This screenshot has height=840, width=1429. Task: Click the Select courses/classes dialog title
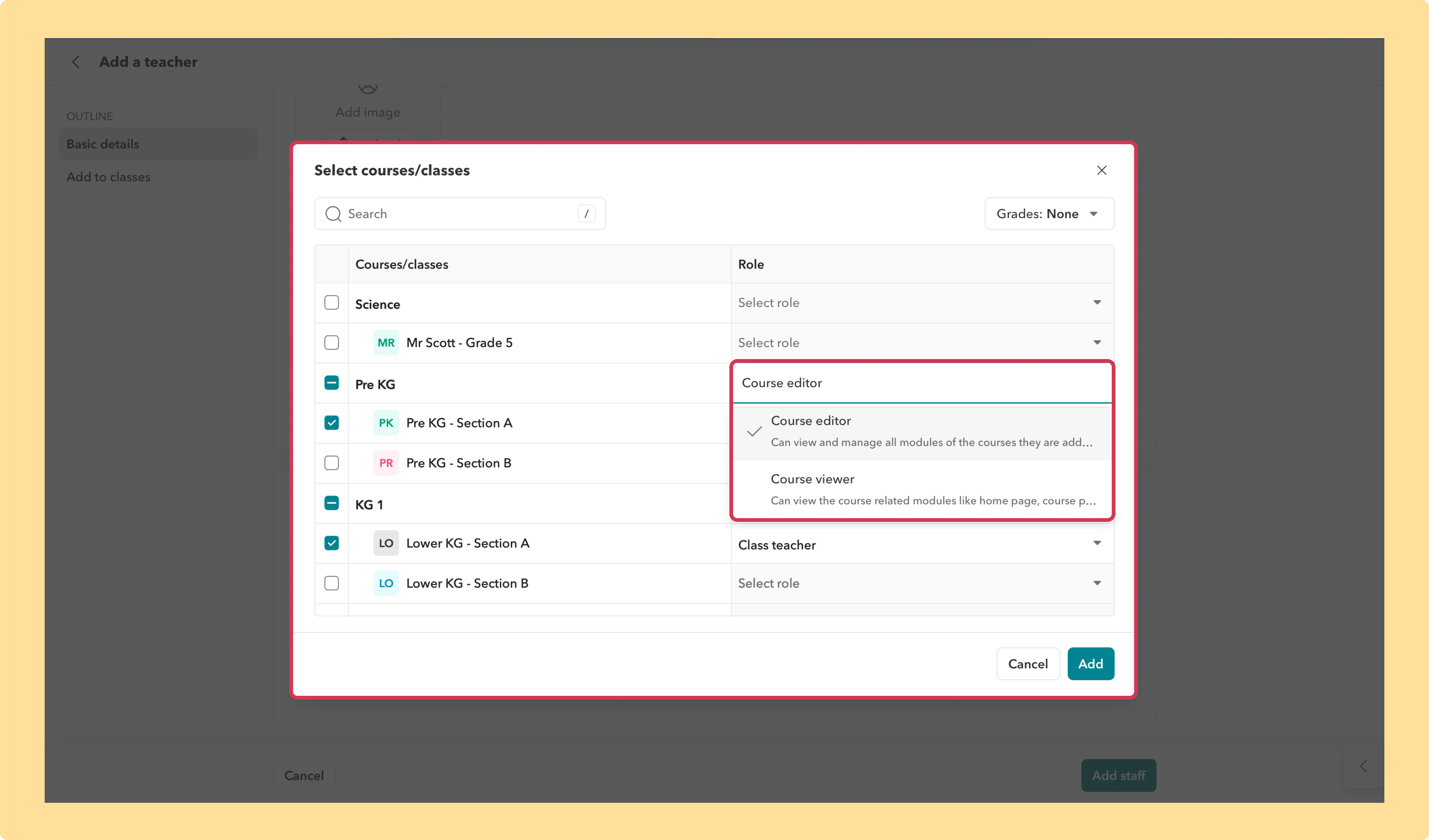tap(392, 170)
